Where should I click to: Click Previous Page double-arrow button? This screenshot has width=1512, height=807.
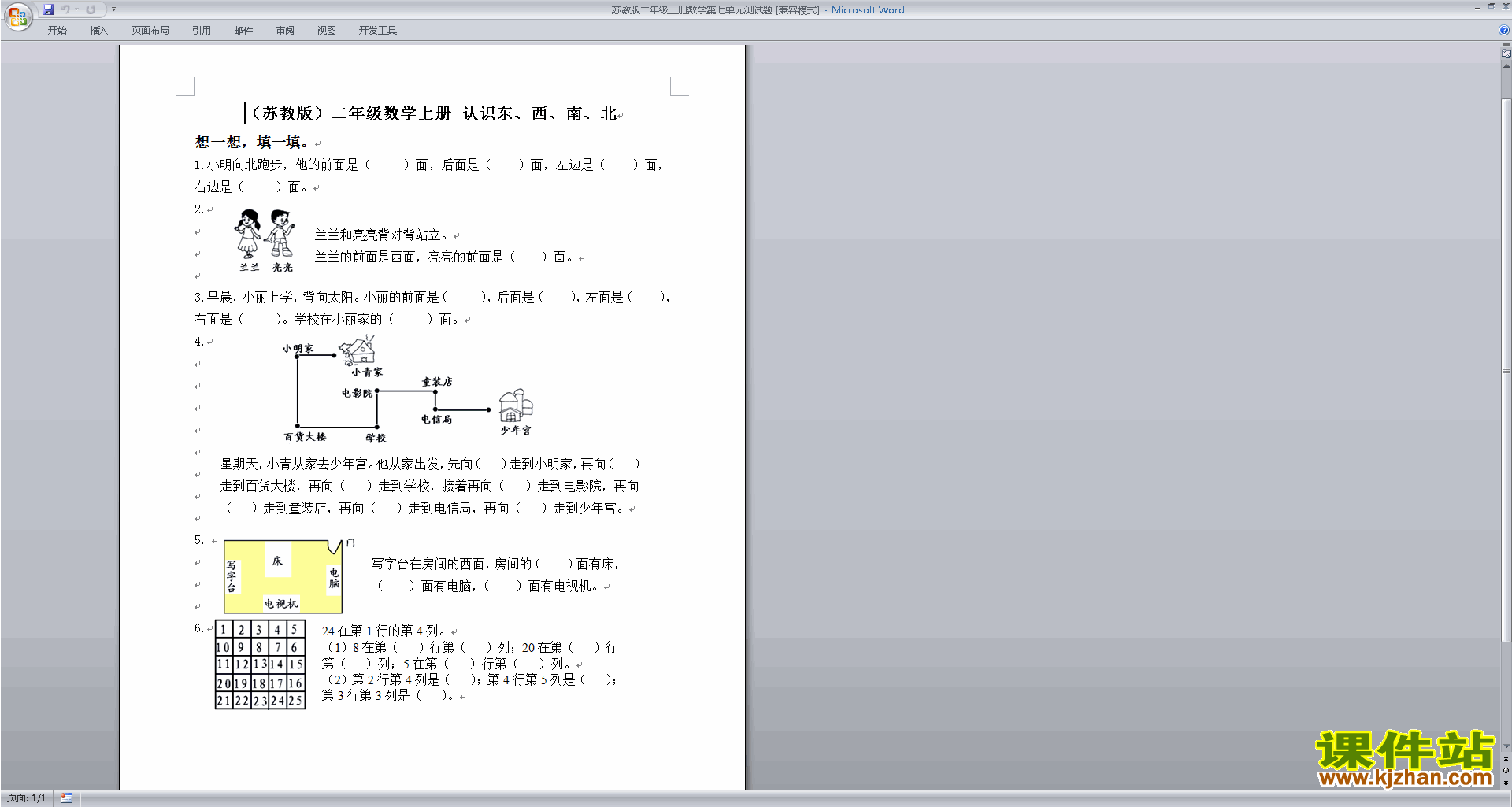click(x=1506, y=758)
